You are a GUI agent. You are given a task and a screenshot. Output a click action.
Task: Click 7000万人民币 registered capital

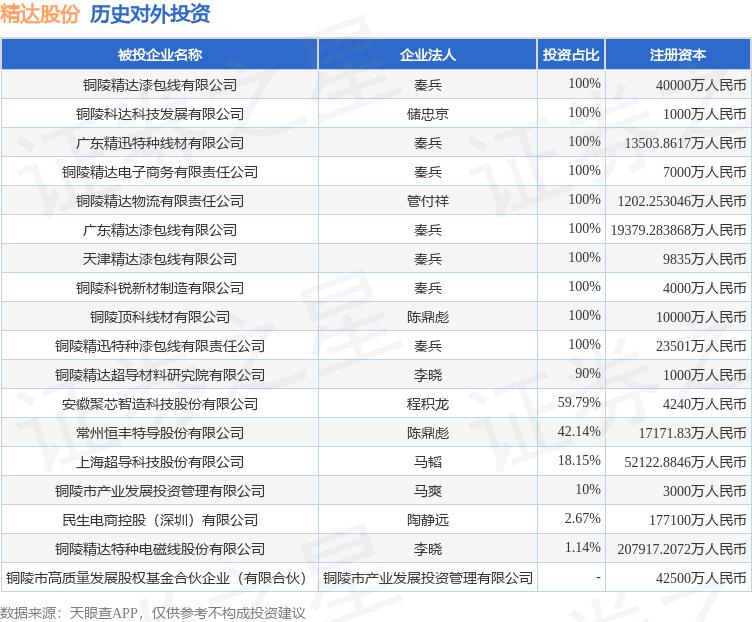tap(705, 172)
